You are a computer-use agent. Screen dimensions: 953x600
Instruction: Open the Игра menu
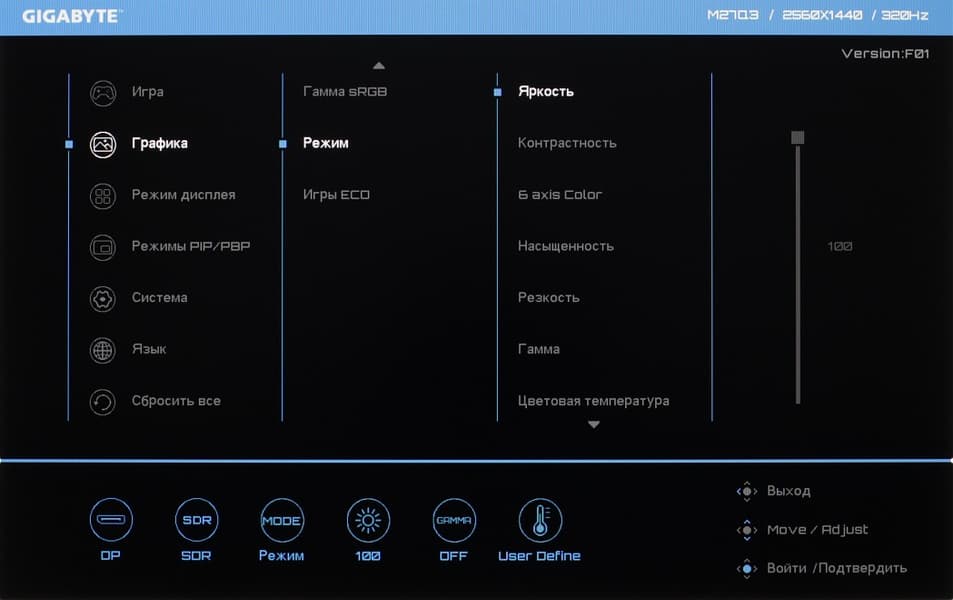[148, 92]
